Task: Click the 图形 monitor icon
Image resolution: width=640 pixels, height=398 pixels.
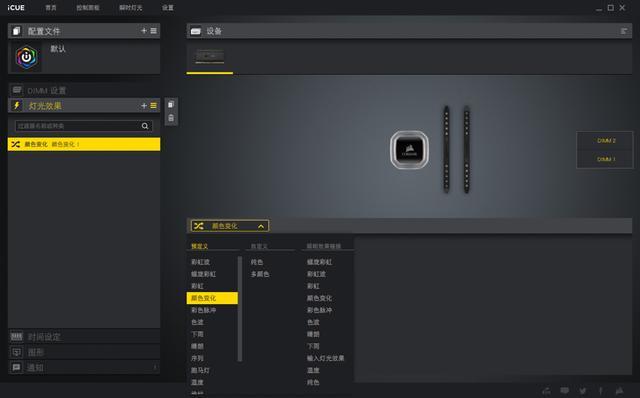Action: (x=17, y=352)
